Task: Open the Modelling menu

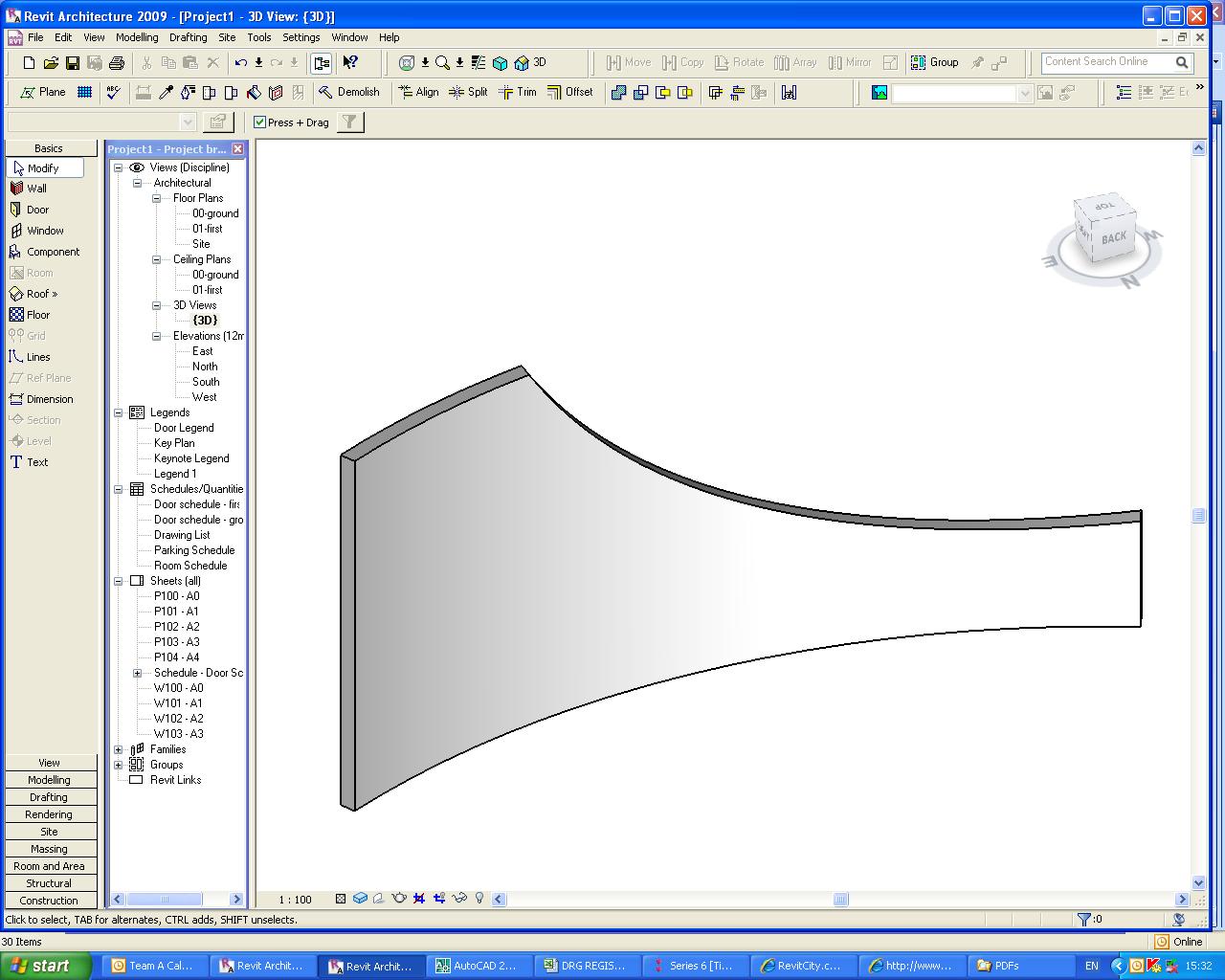Action: coord(137,37)
